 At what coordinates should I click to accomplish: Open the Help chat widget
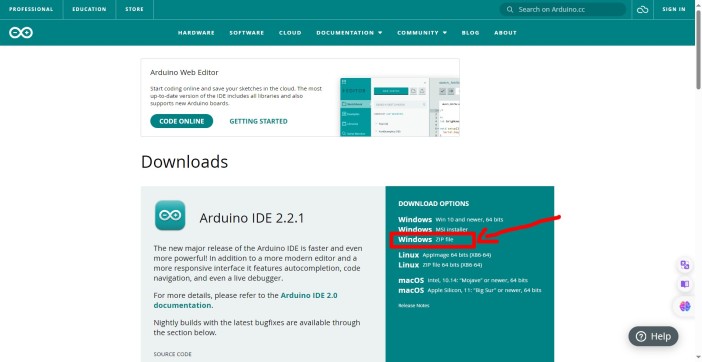click(x=653, y=336)
